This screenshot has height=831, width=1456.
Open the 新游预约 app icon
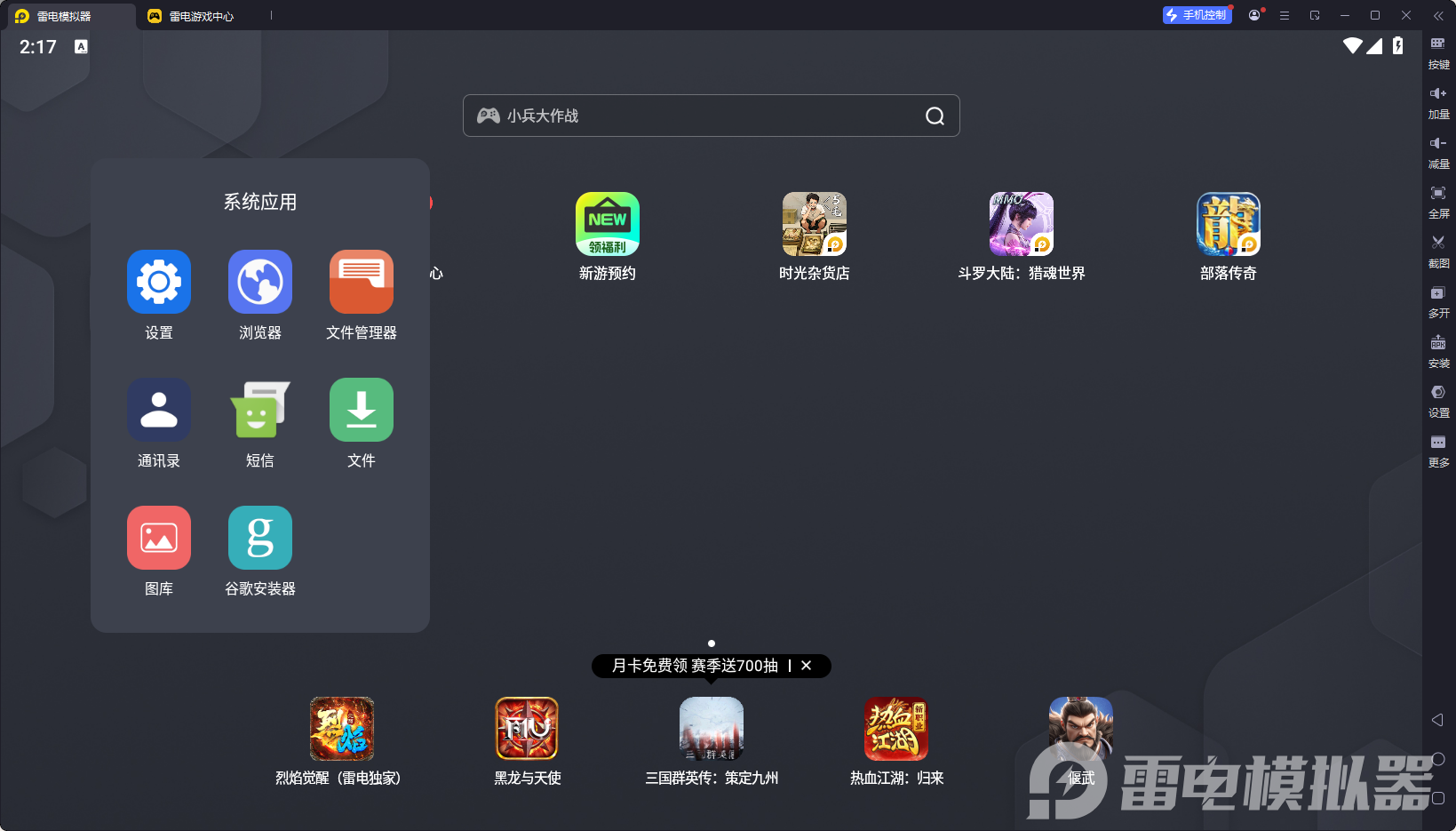[608, 224]
